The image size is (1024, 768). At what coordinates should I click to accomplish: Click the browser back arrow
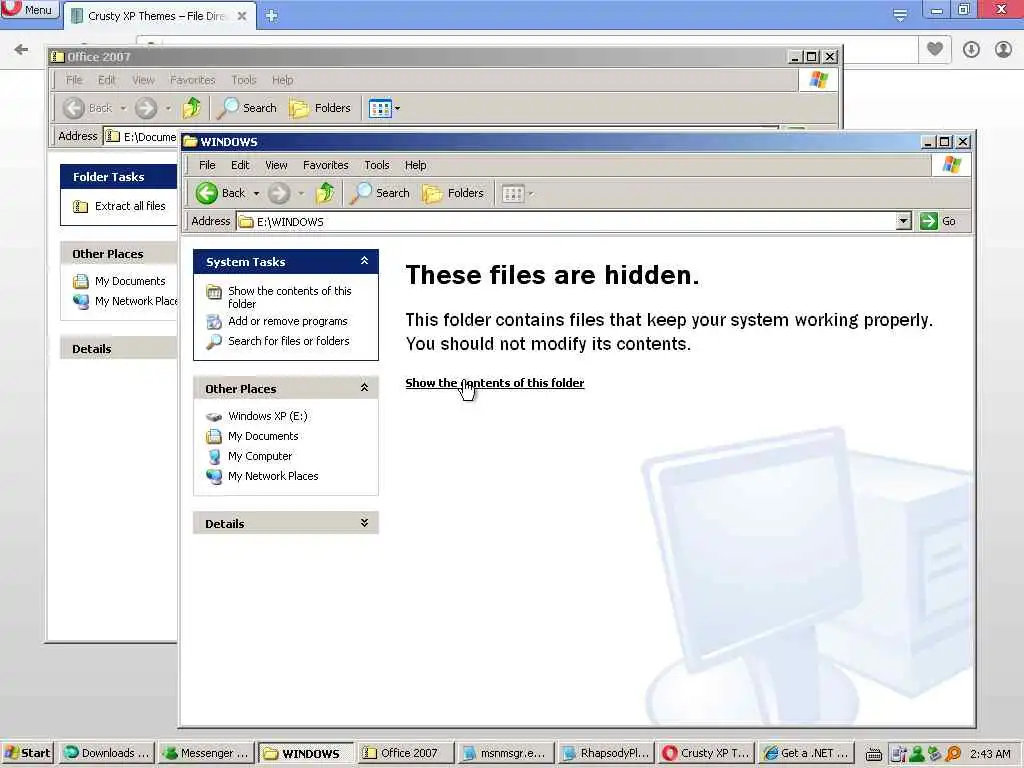click(21, 50)
